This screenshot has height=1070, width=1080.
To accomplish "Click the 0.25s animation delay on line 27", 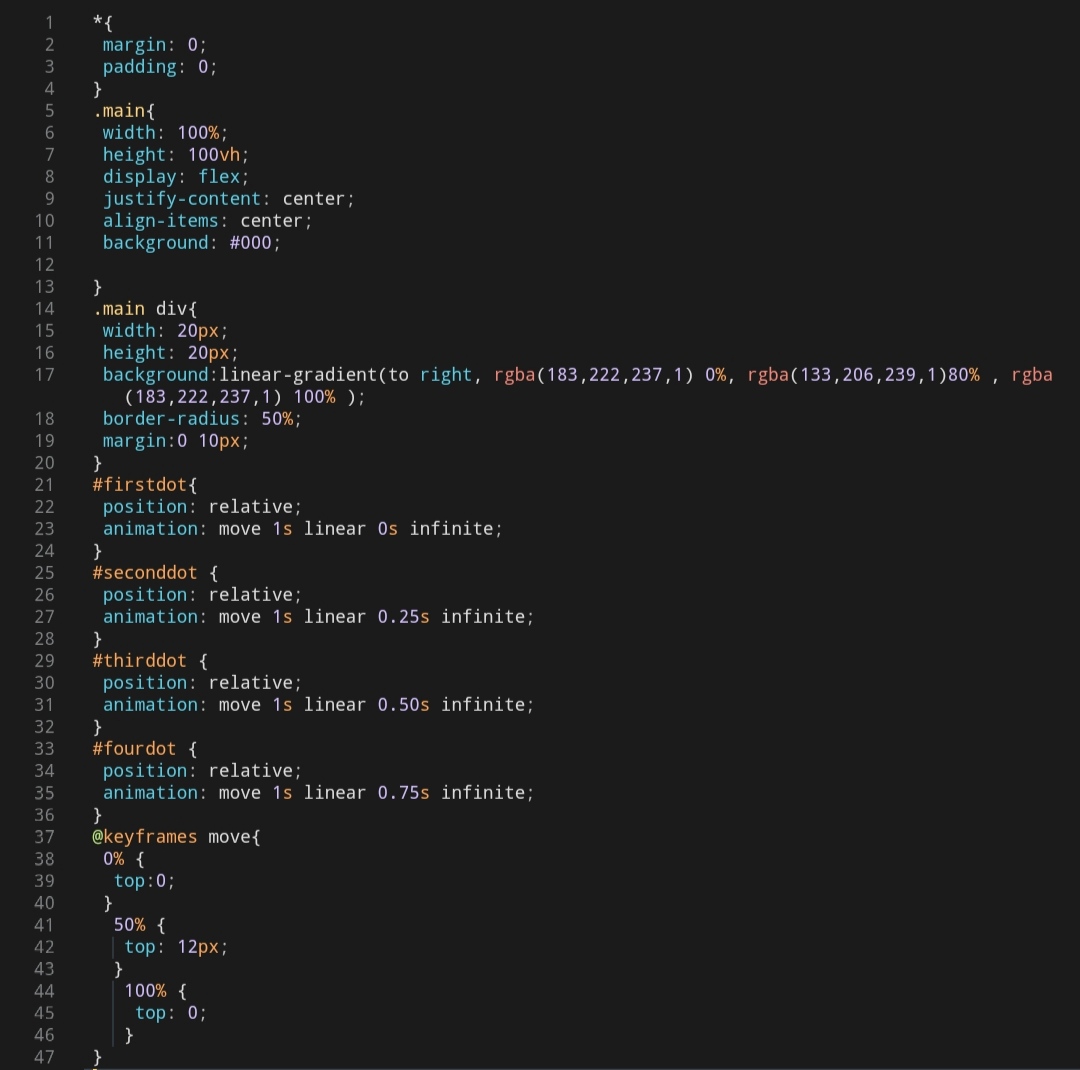I will tap(402, 616).
